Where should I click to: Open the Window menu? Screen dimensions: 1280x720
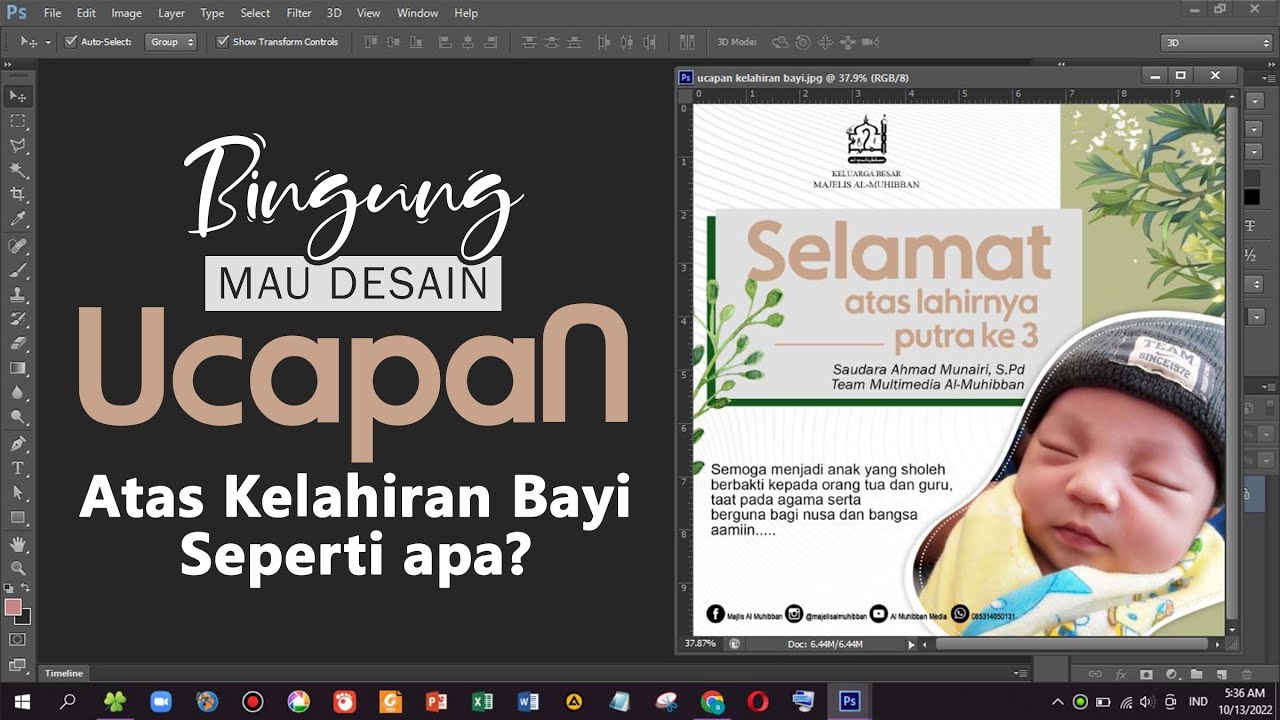(x=417, y=13)
